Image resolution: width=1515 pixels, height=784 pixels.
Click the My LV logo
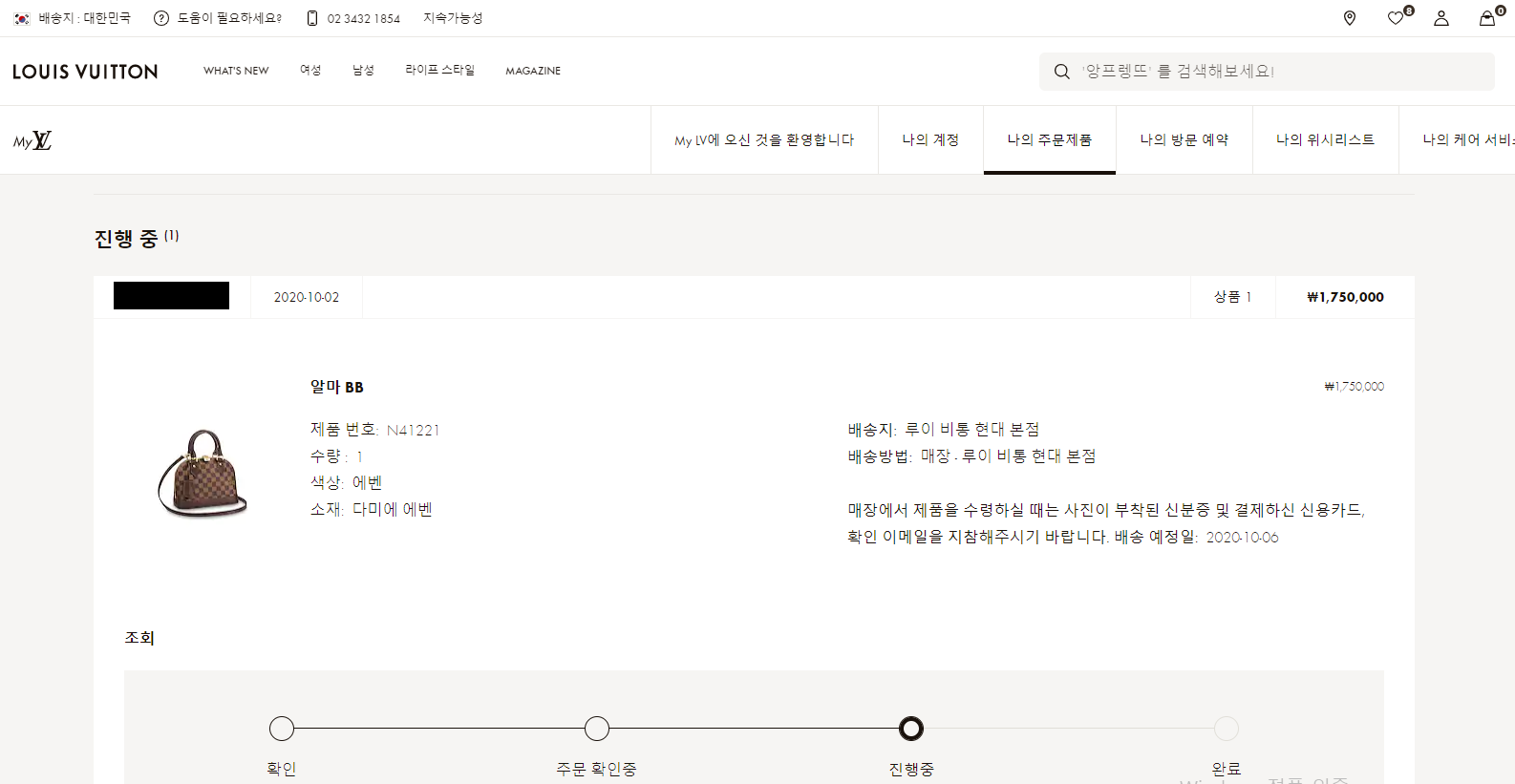(32, 140)
